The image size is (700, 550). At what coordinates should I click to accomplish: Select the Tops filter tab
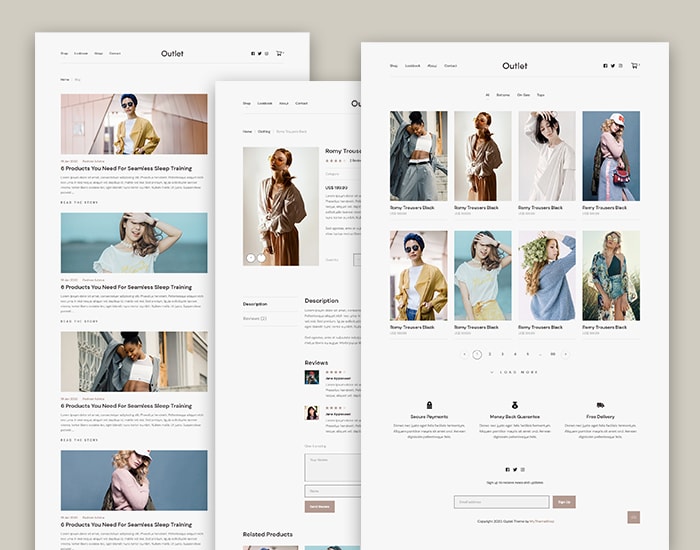pos(541,95)
